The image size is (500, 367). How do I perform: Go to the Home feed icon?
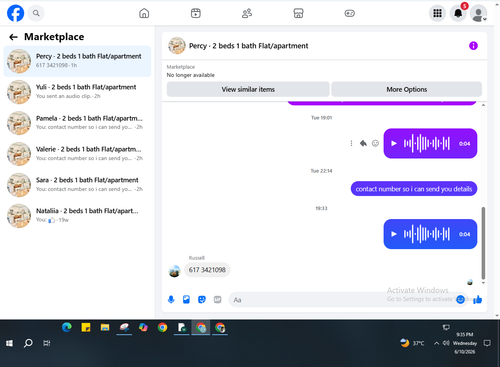(x=144, y=13)
